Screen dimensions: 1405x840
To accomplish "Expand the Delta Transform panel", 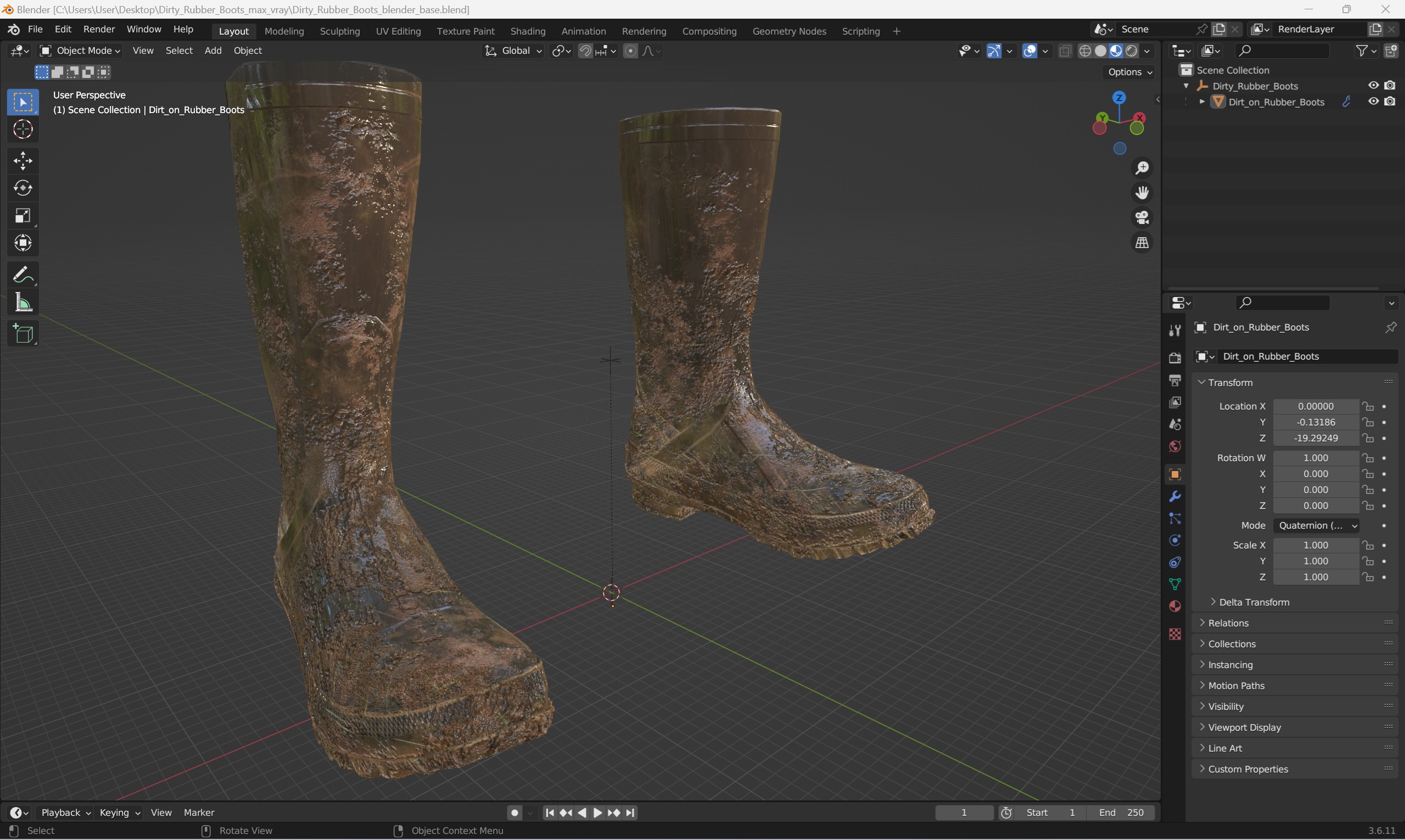I will coord(1254,602).
